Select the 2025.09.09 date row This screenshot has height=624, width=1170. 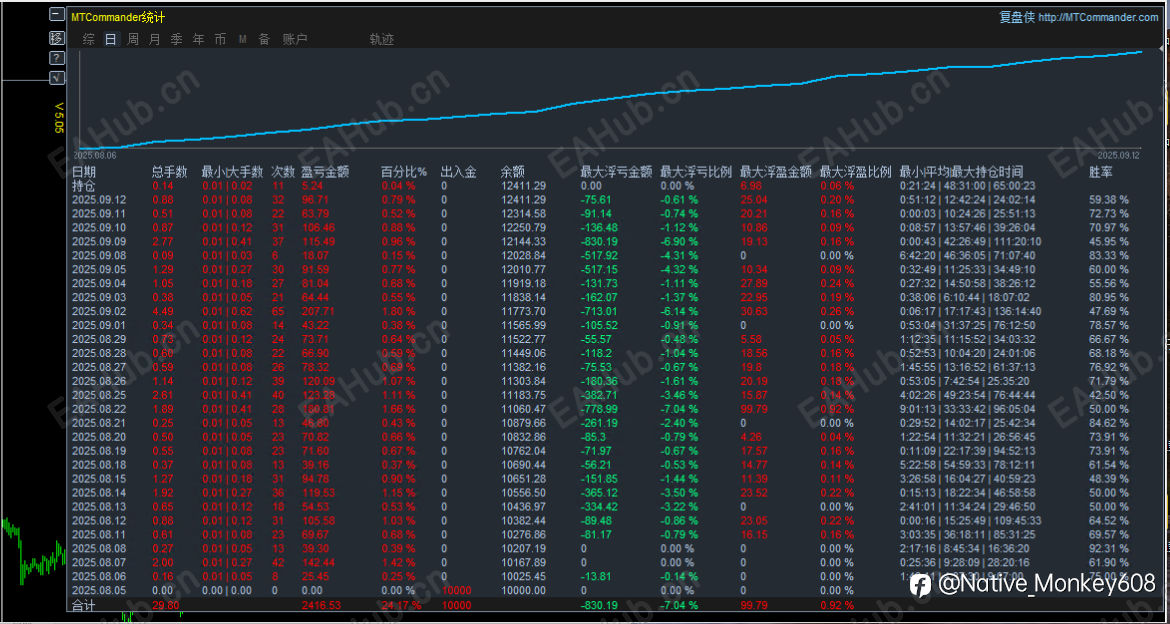pyautogui.click(x=98, y=241)
